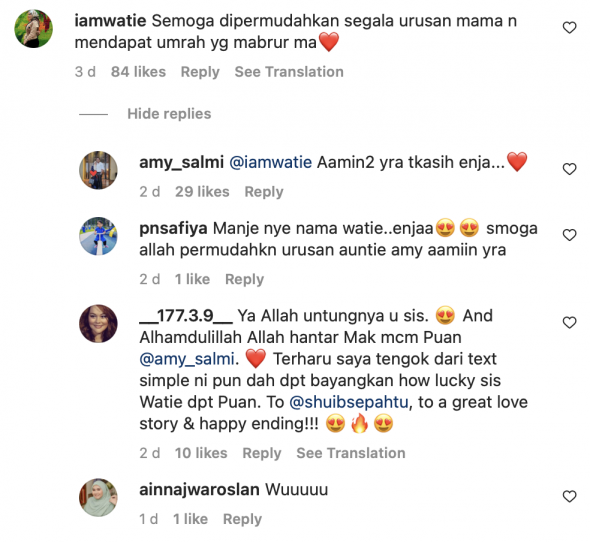Reply to iamwatie's comment
Screen dimensions: 590x542
click(x=200, y=72)
